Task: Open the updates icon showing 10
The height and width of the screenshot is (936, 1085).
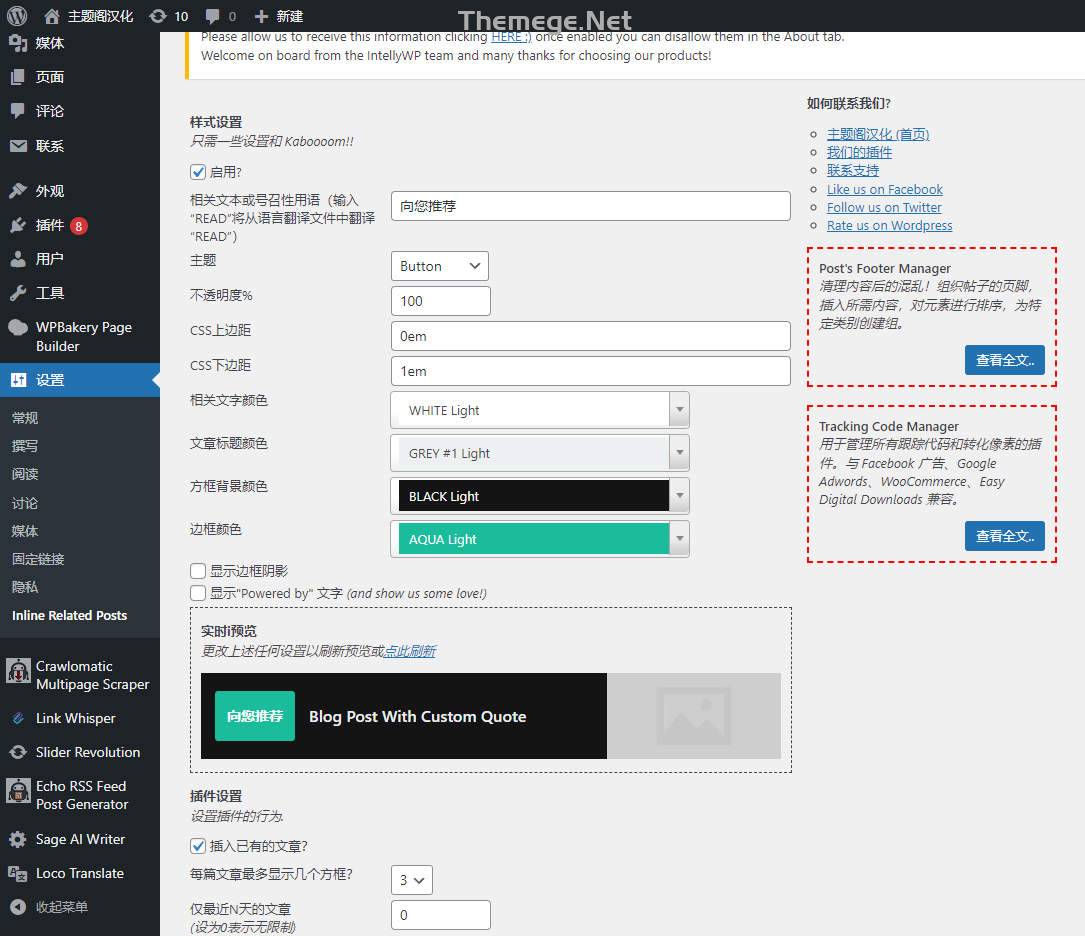Action: click(x=158, y=16)
